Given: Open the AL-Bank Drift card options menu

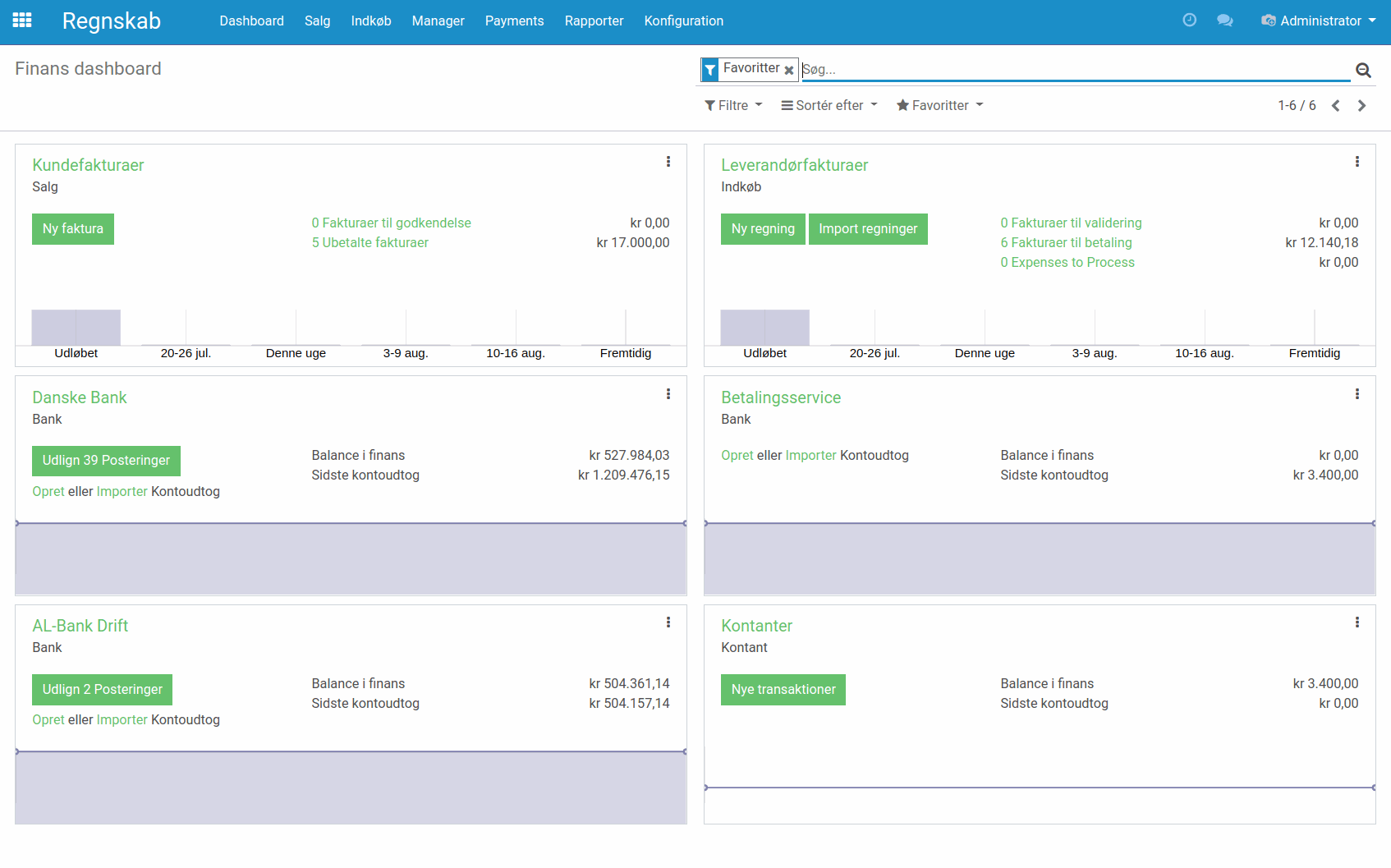Looking at the screenshot, I should [668, 622].
